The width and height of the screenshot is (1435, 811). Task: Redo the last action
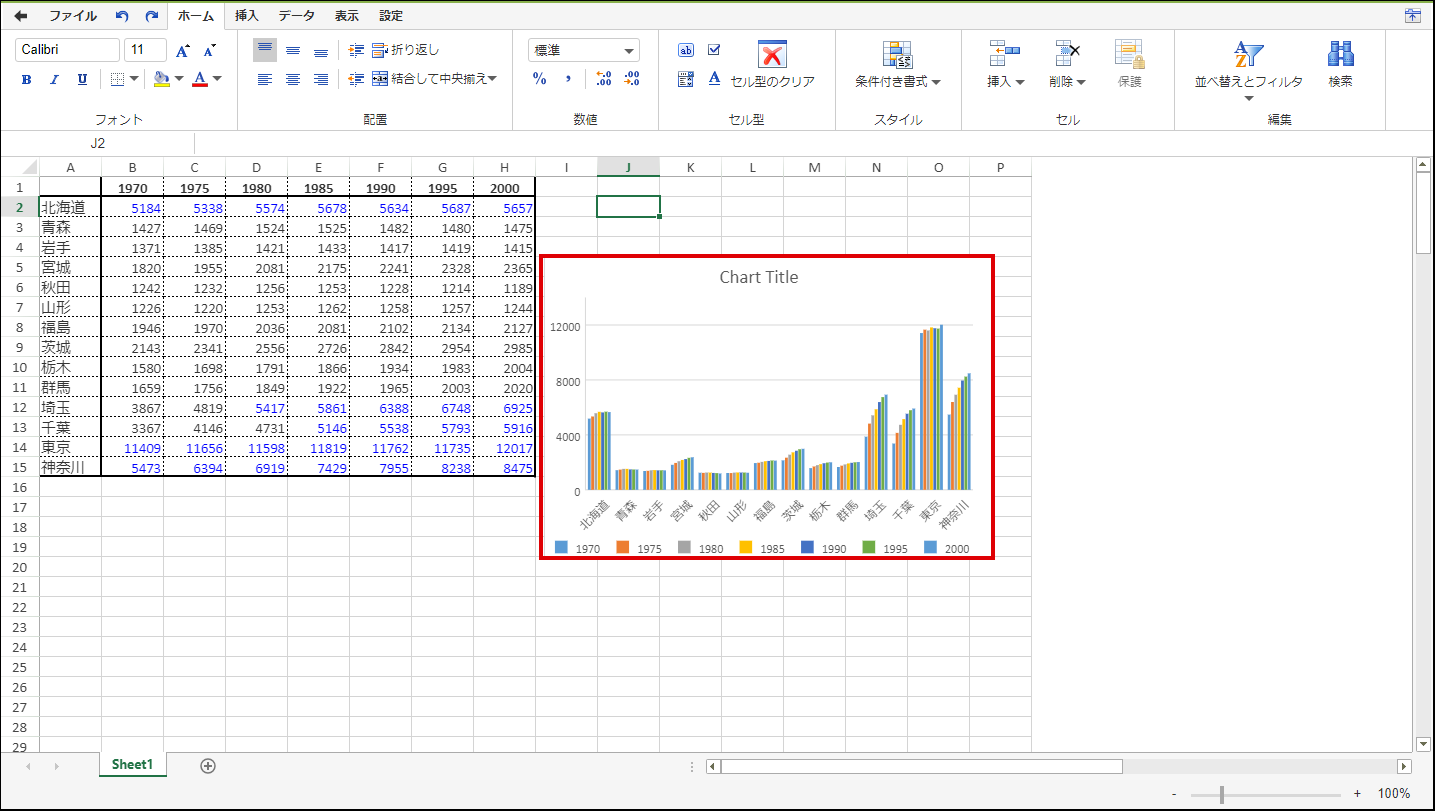click(152, 16)
